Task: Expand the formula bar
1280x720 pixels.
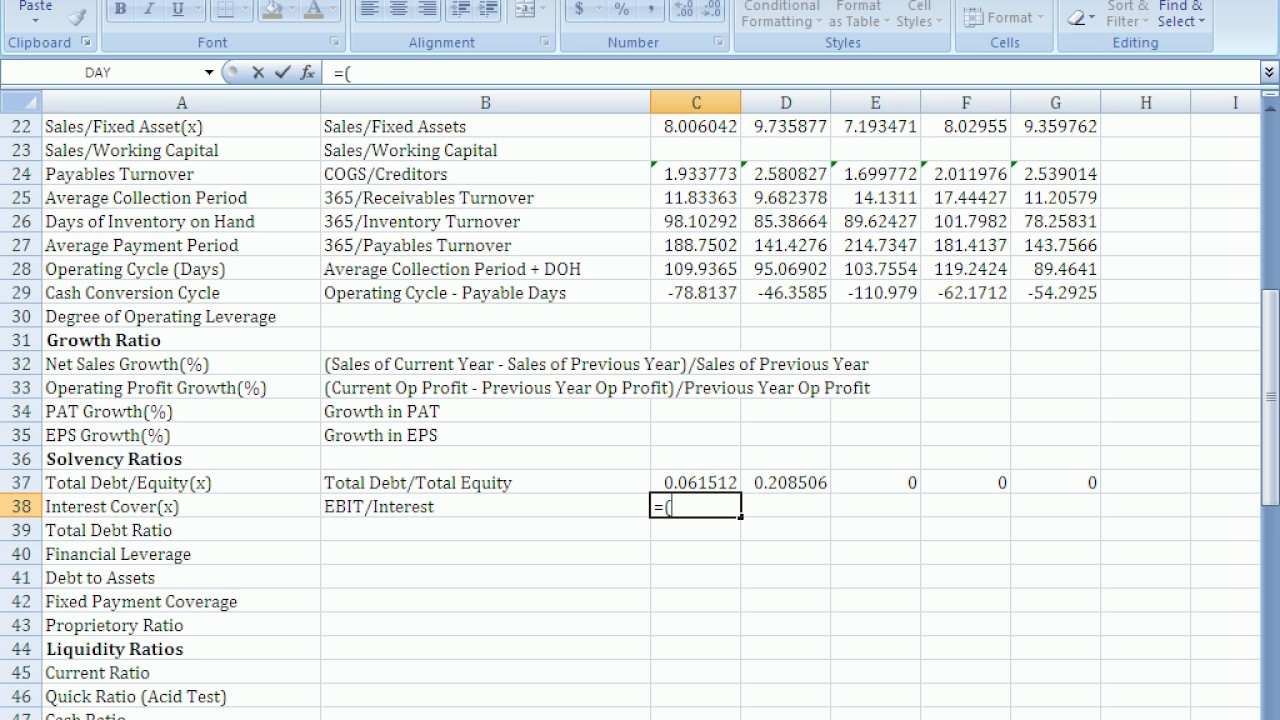Action: [1270, 72]
